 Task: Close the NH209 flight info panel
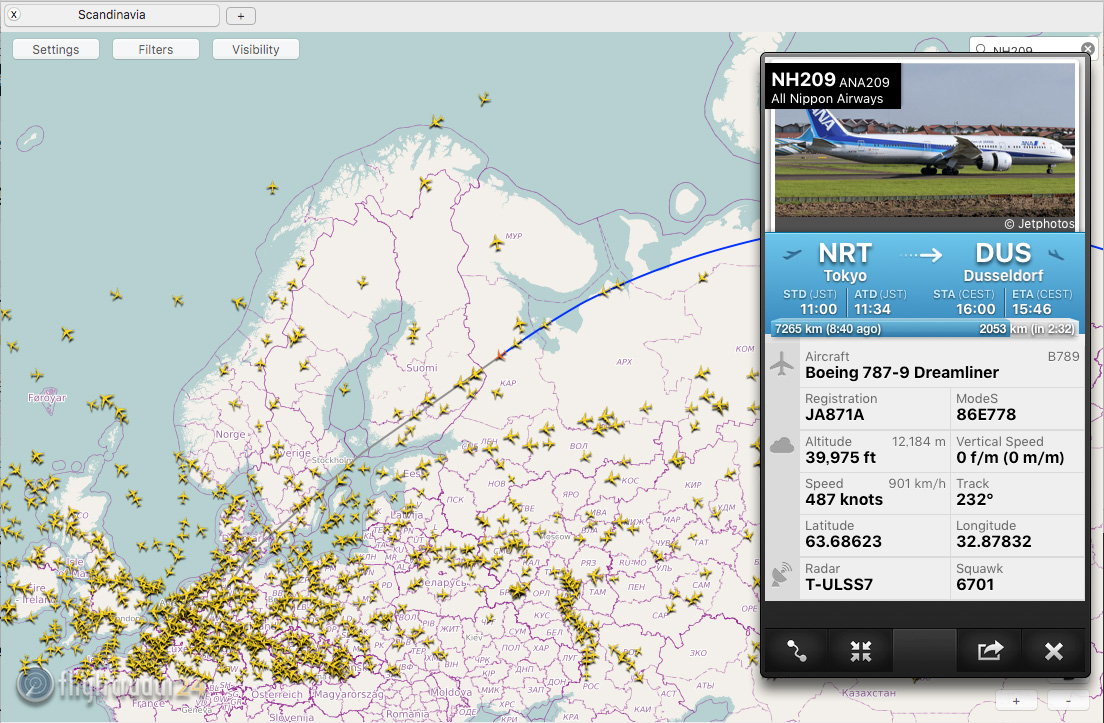(x=1053, y=650)
